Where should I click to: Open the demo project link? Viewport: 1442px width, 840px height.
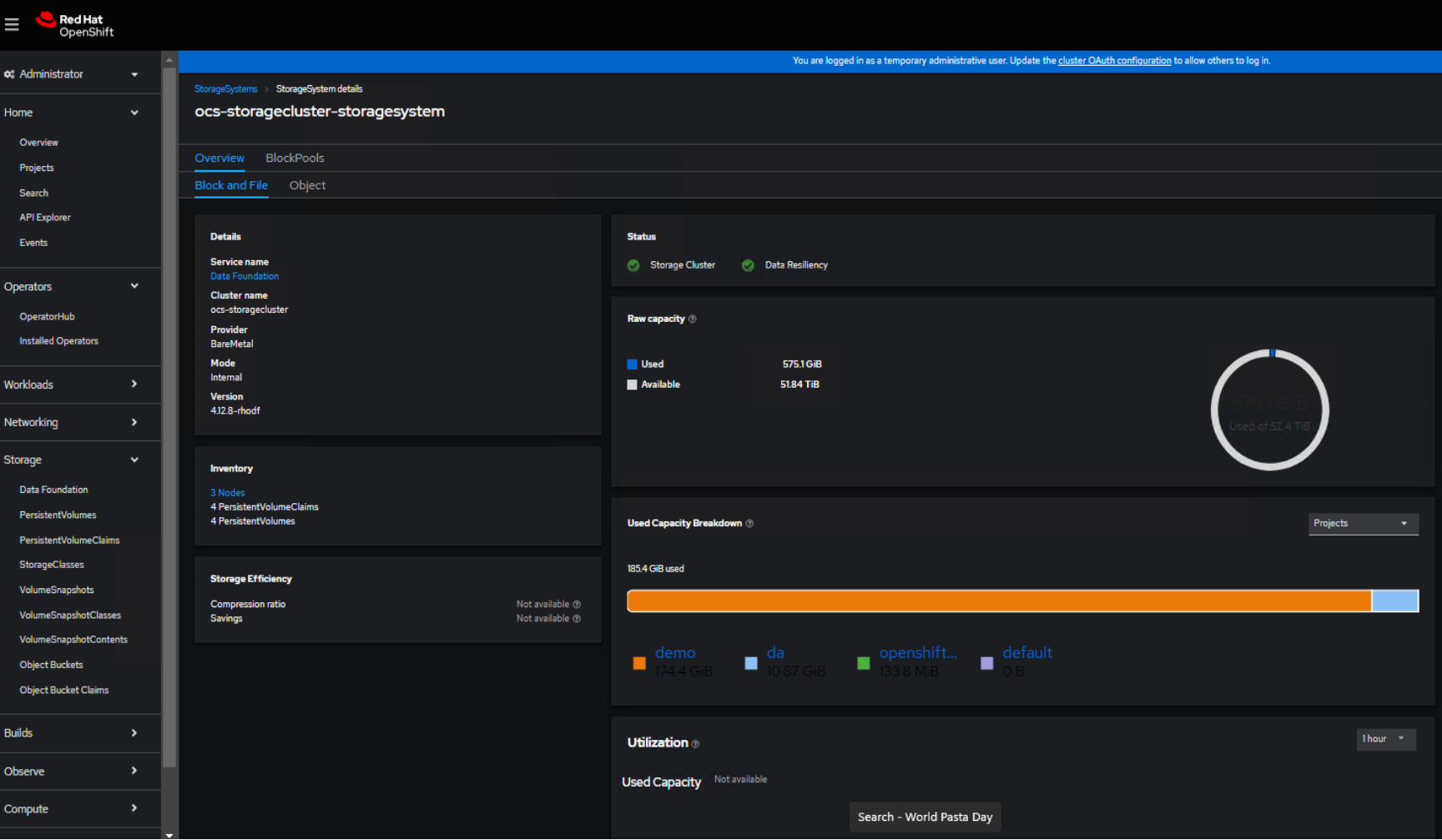tap(675, 652)
